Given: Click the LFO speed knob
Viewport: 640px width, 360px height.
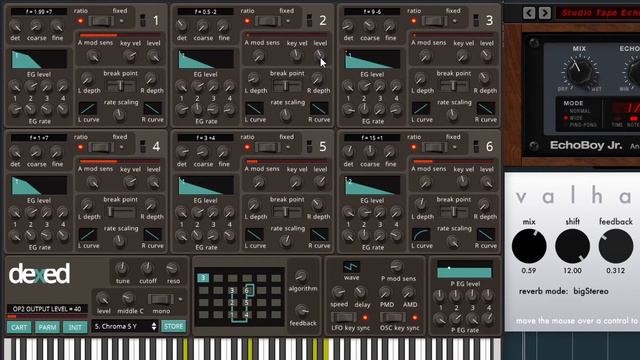Looking at the screenshot, I should (x=338, y=292).
